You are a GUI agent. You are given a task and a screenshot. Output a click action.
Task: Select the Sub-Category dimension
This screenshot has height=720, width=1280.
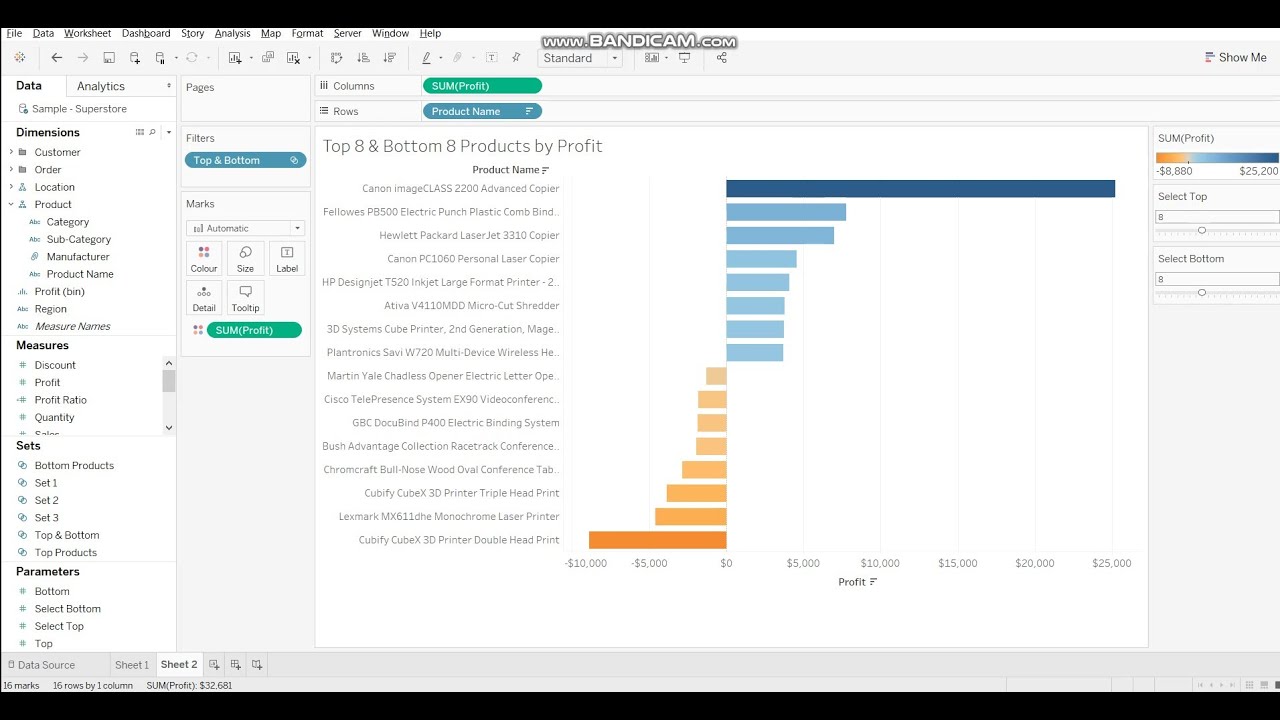point(79,239)
